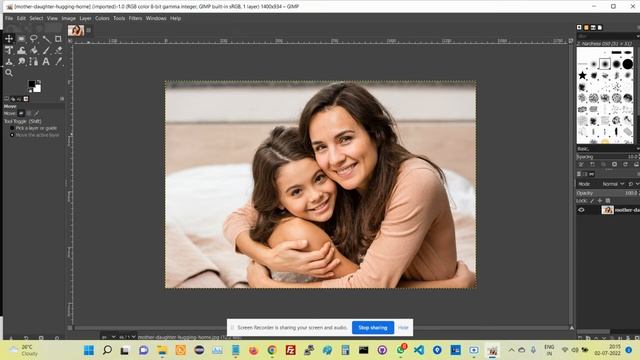This screenshot has width=640, height=360.
Task: Select the Unified Transform tool
Action: tap(9, 50)
